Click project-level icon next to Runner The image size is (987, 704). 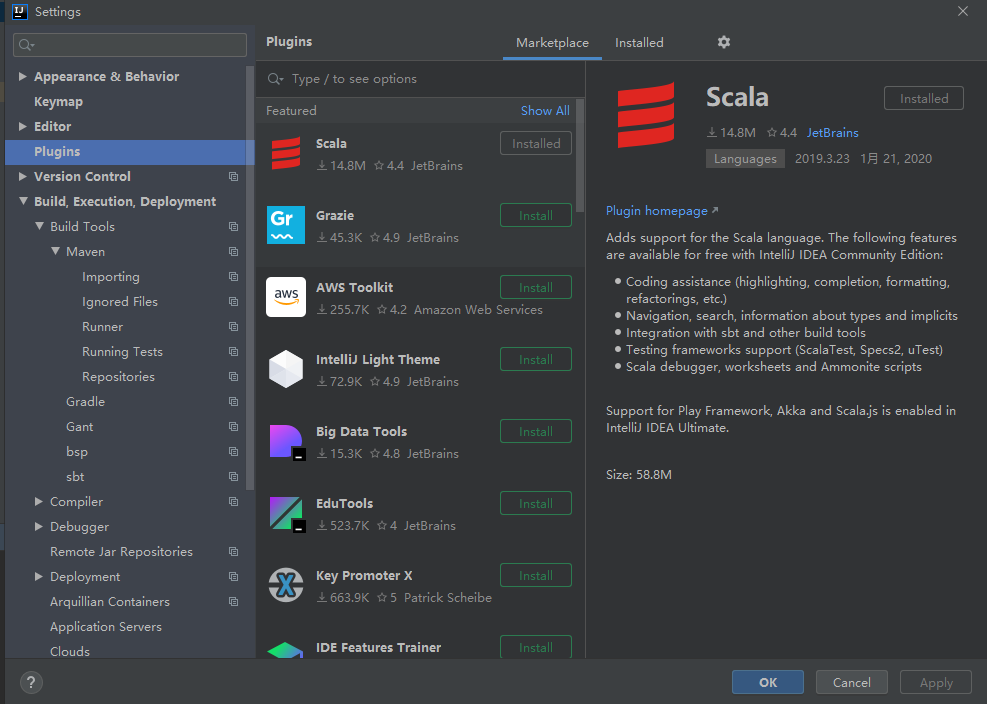pos(234,326)
